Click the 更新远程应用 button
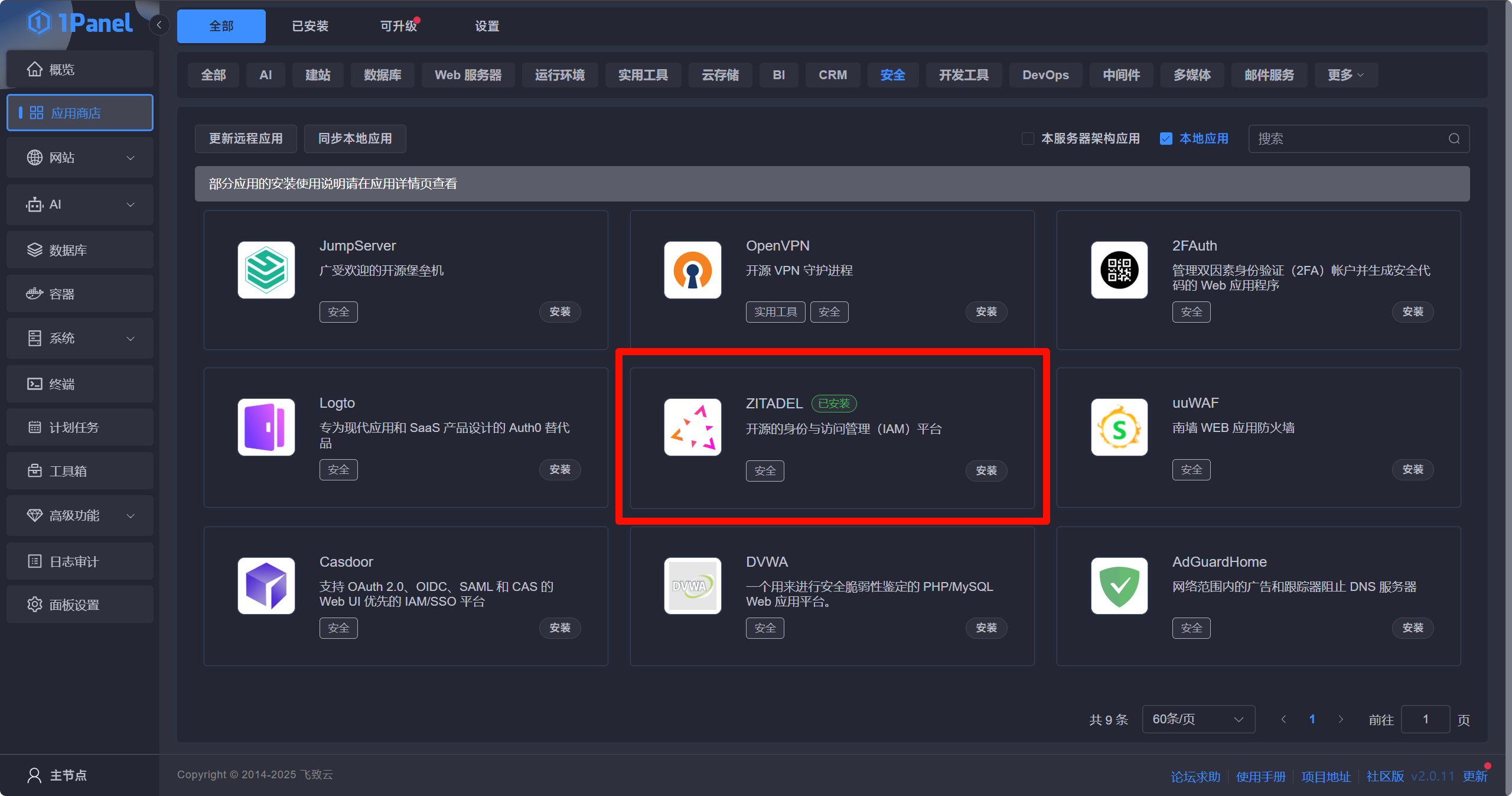1512x796 pixels. pyautogui.click(x=246, y=139)
